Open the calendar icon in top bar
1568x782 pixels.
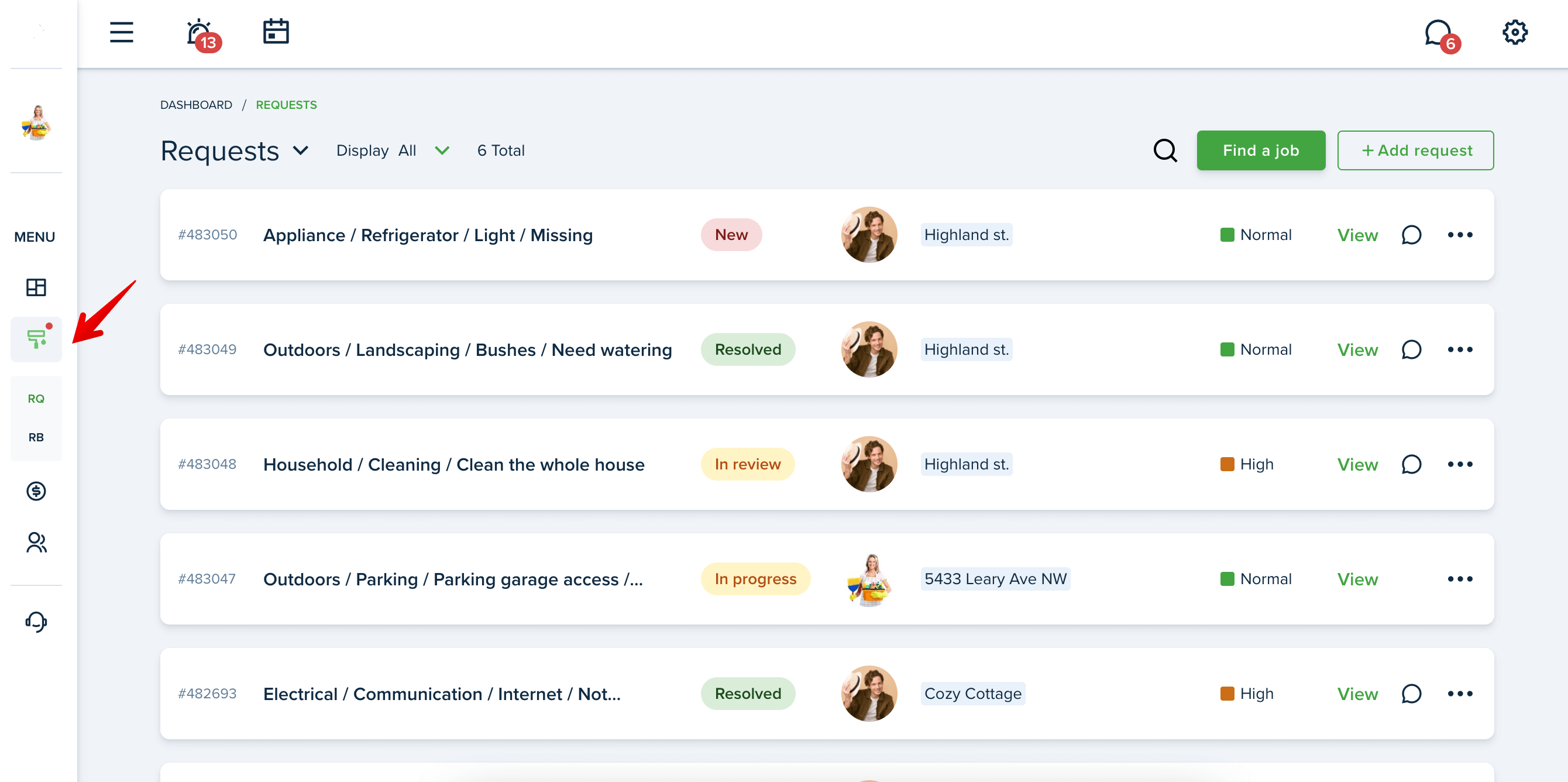(276, 32)
